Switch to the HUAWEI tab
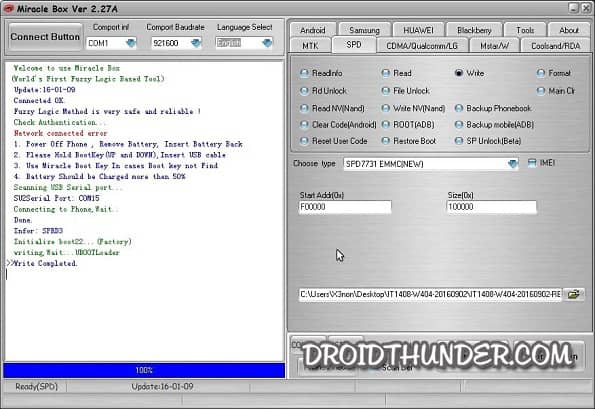The height and width of the screenshot is (409, 595). pos(418,30)
